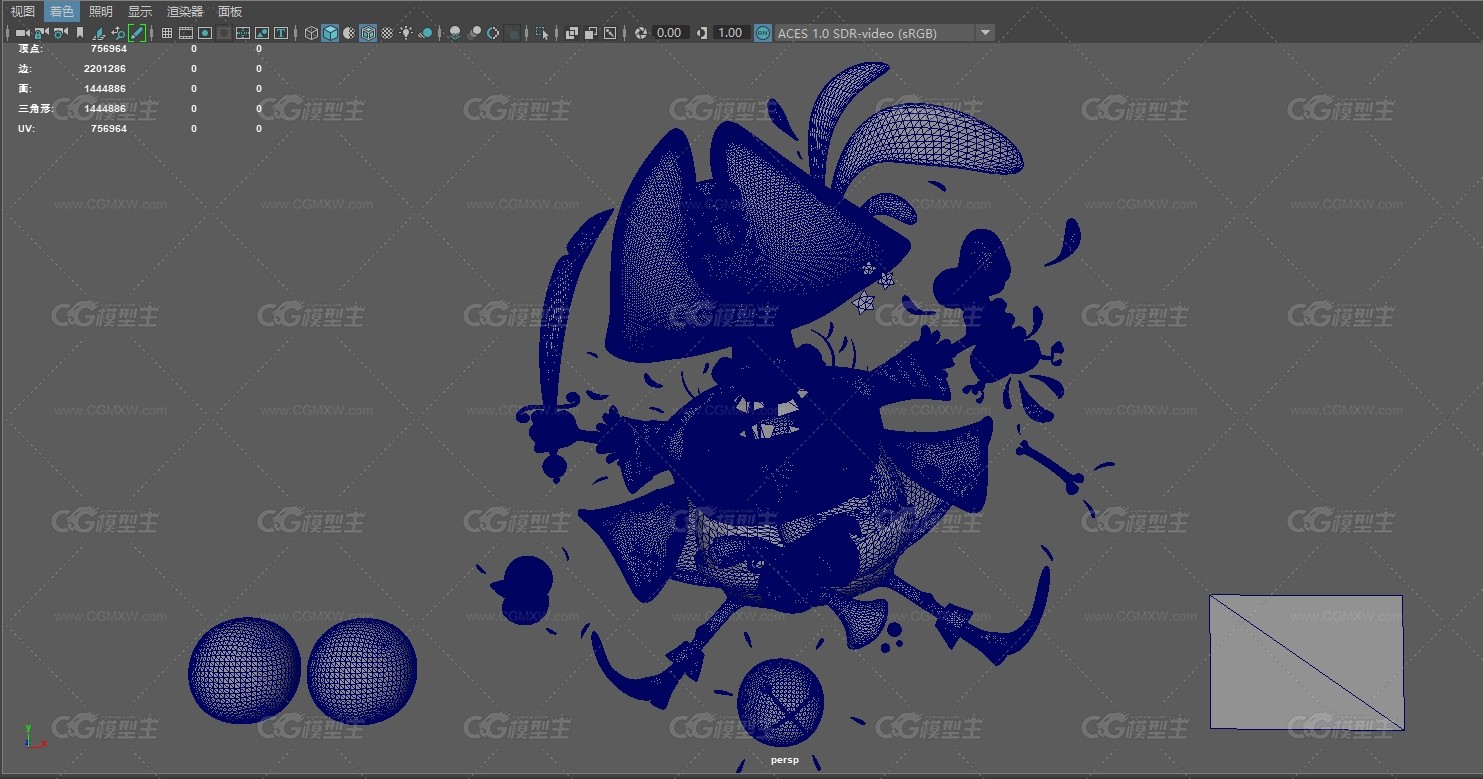Toggle the Film Gate icon
The width and height of the screenshot is (1483, 779).
186,33
